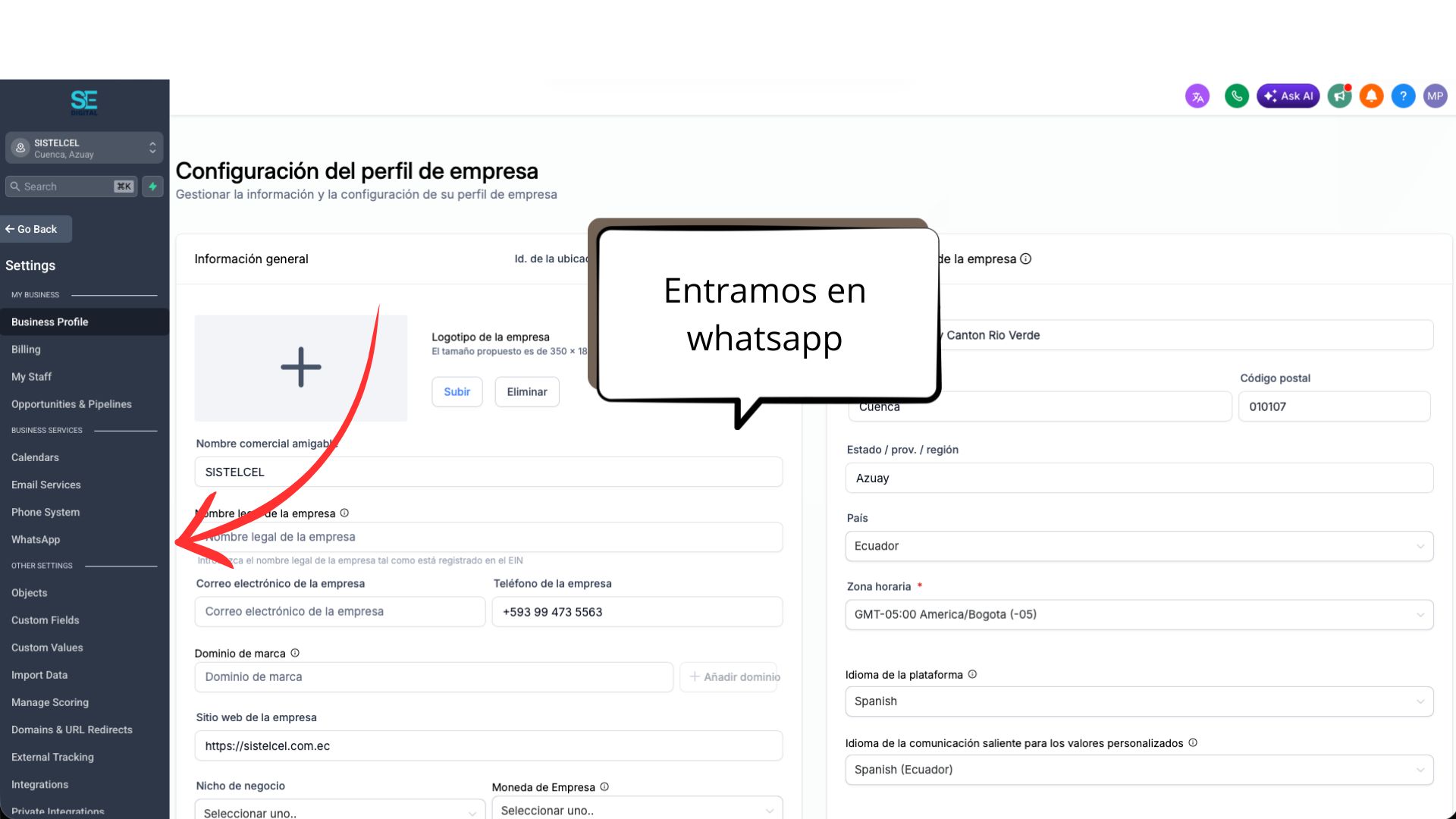
Task: Open the announcements megaphone icon
Action: pos(1340,96)
